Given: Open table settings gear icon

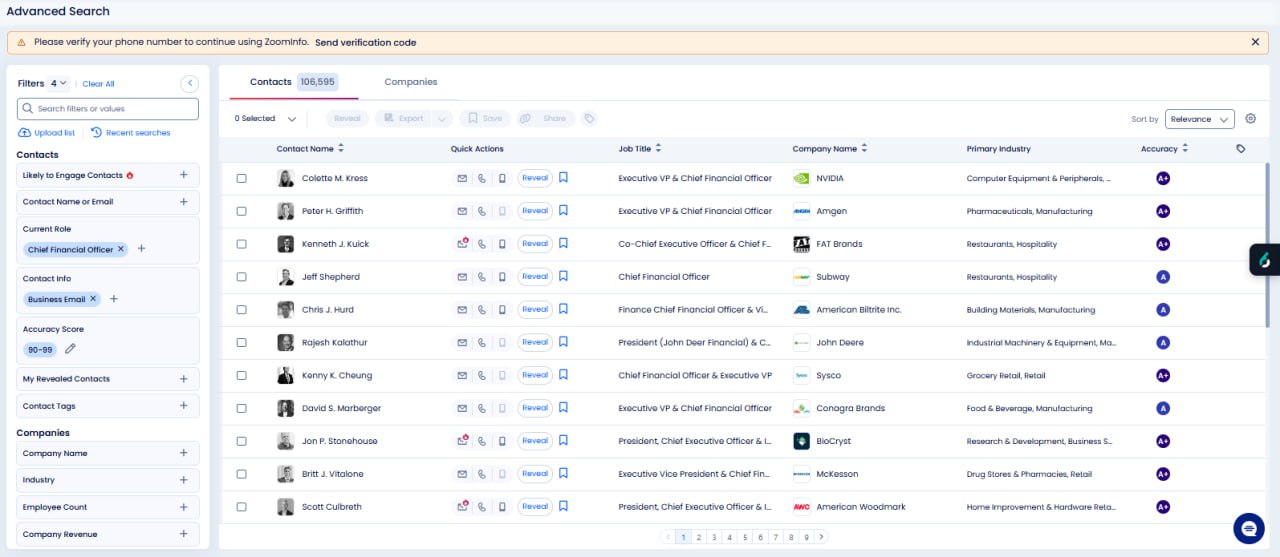Looking at the screenshot, I should coord(1250,119).
